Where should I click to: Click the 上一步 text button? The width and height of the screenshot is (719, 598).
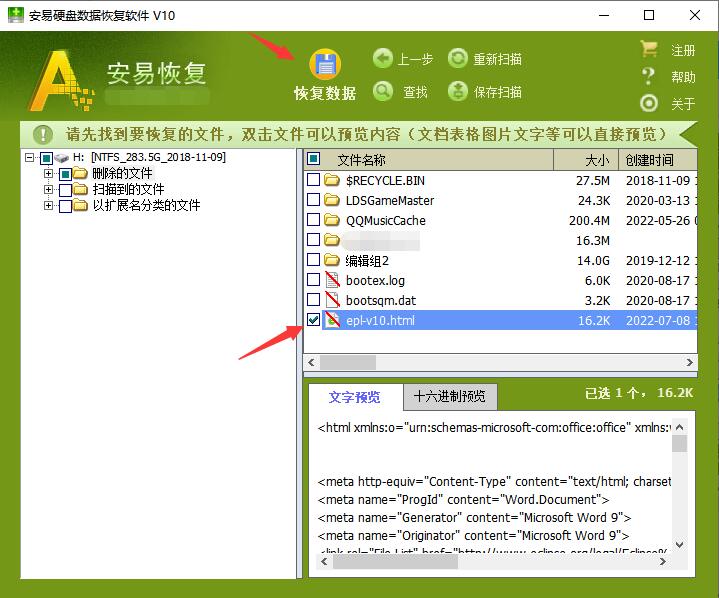click(415, 59)
